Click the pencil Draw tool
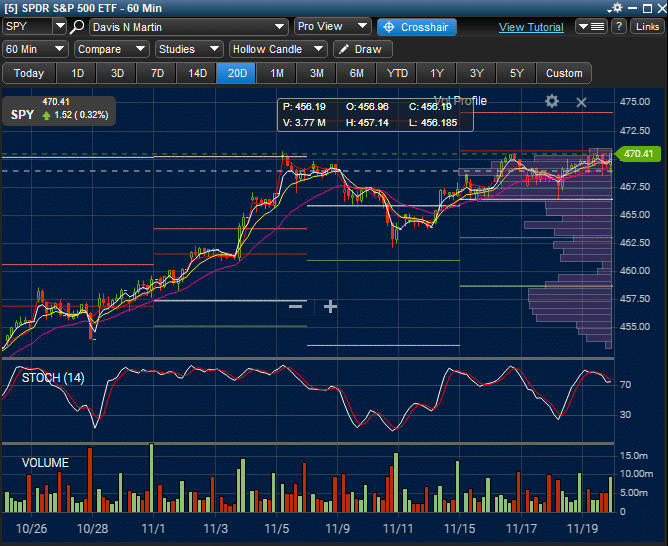Viewport: 668px width, 546px height. click(363, 49)
